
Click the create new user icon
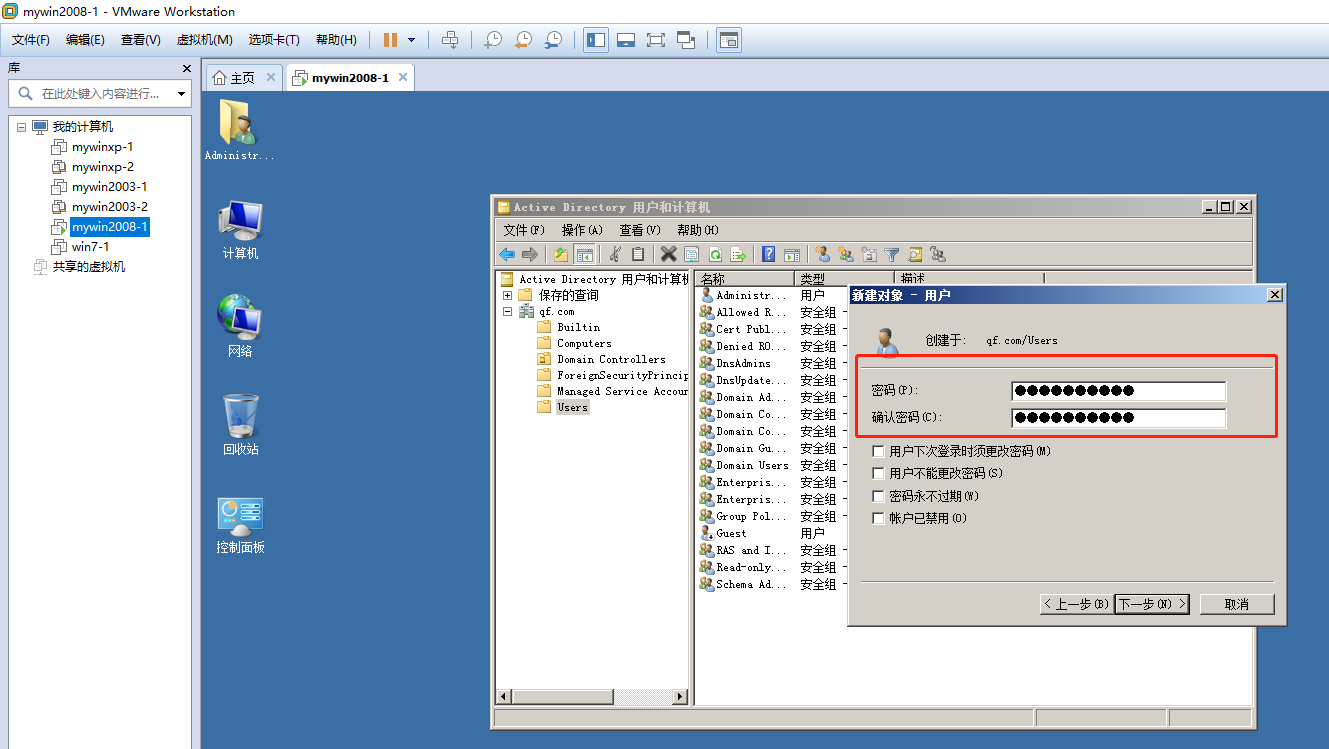pos(823,254)
